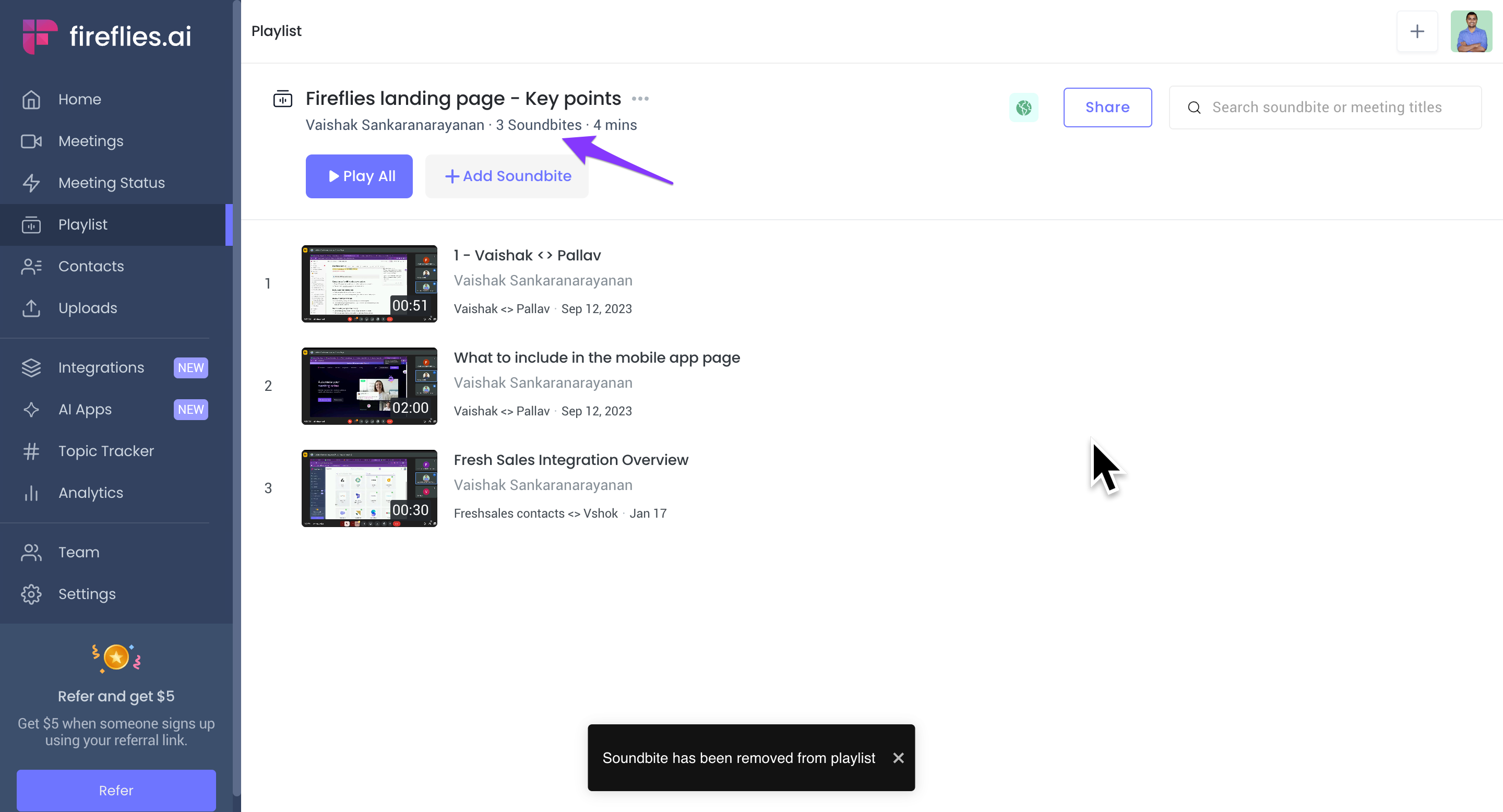Click the Uploads arrow icon
Image resolution: width=1503 pixels, height=812 pixels.
click(x=31, y=308)
